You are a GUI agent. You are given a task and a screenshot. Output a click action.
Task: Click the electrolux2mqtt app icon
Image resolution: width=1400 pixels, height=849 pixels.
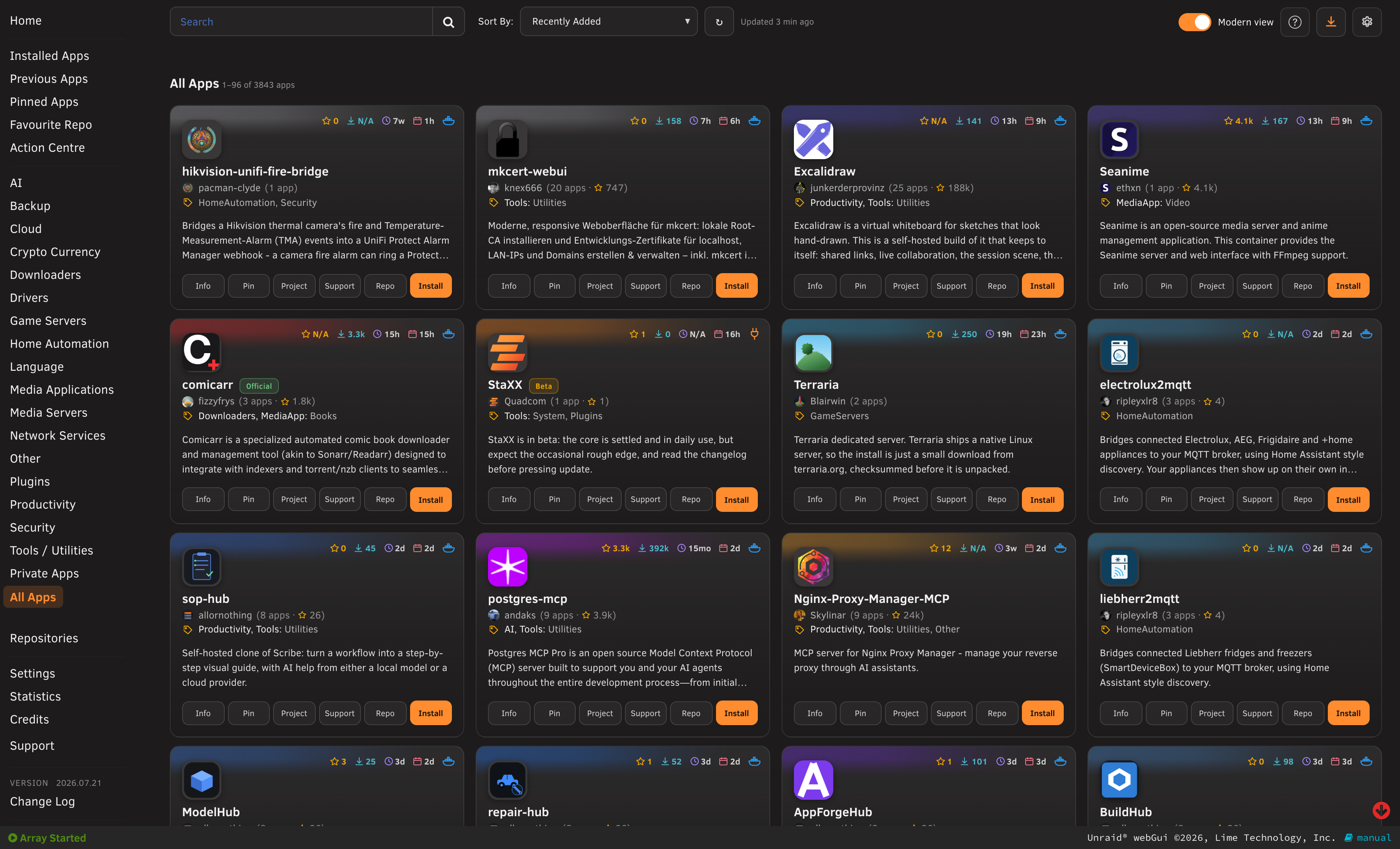(1119, 352)
